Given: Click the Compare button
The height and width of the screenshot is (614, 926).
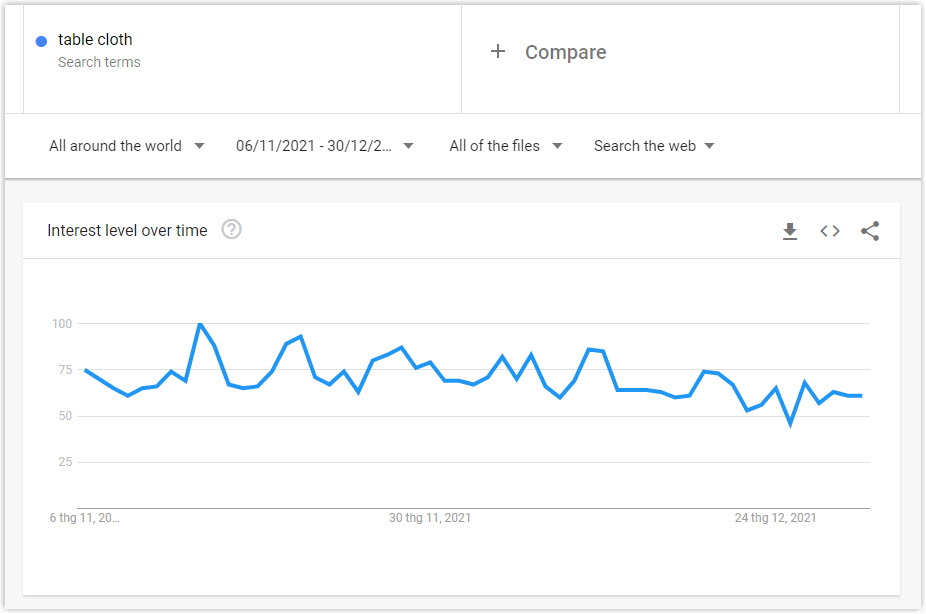Looking at the screenshot, I should click(x=548, y=52).
